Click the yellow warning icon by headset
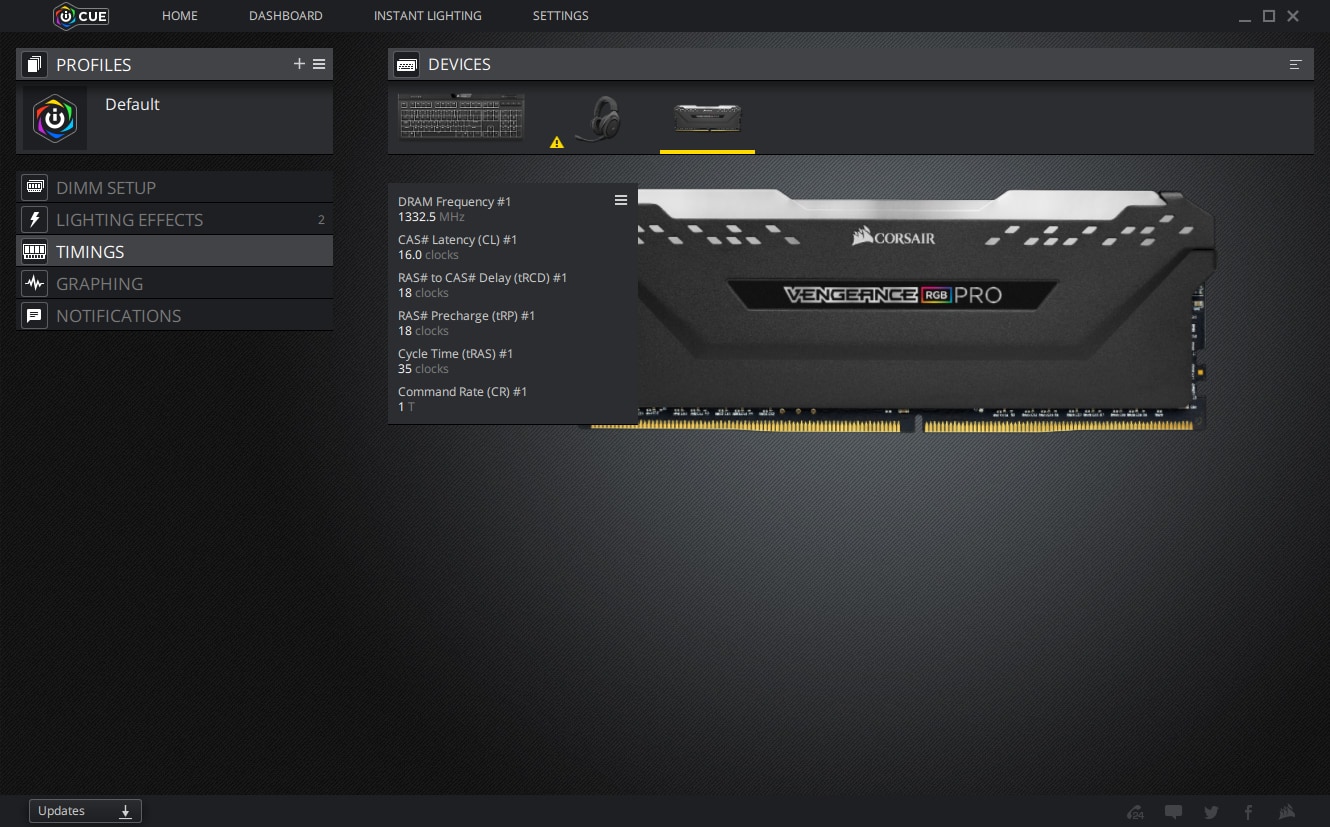 (557, 143)
